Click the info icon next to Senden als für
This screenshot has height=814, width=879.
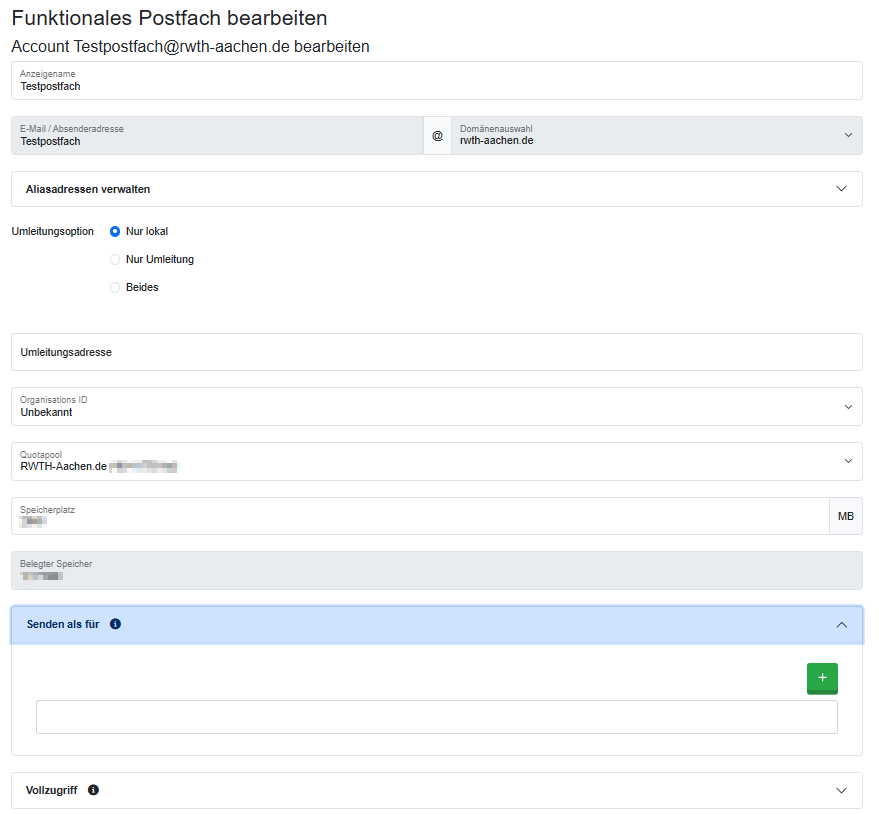click(115, 624)
